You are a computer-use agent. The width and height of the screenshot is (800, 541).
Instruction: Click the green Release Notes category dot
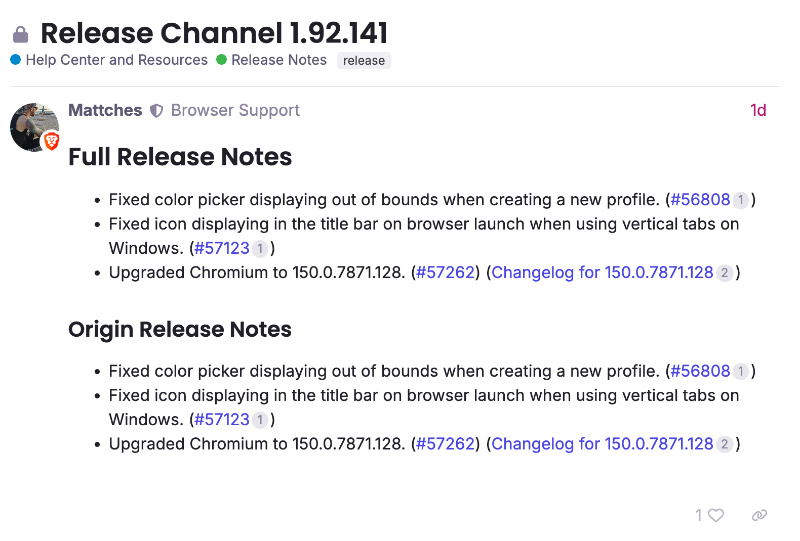(221, 60)
